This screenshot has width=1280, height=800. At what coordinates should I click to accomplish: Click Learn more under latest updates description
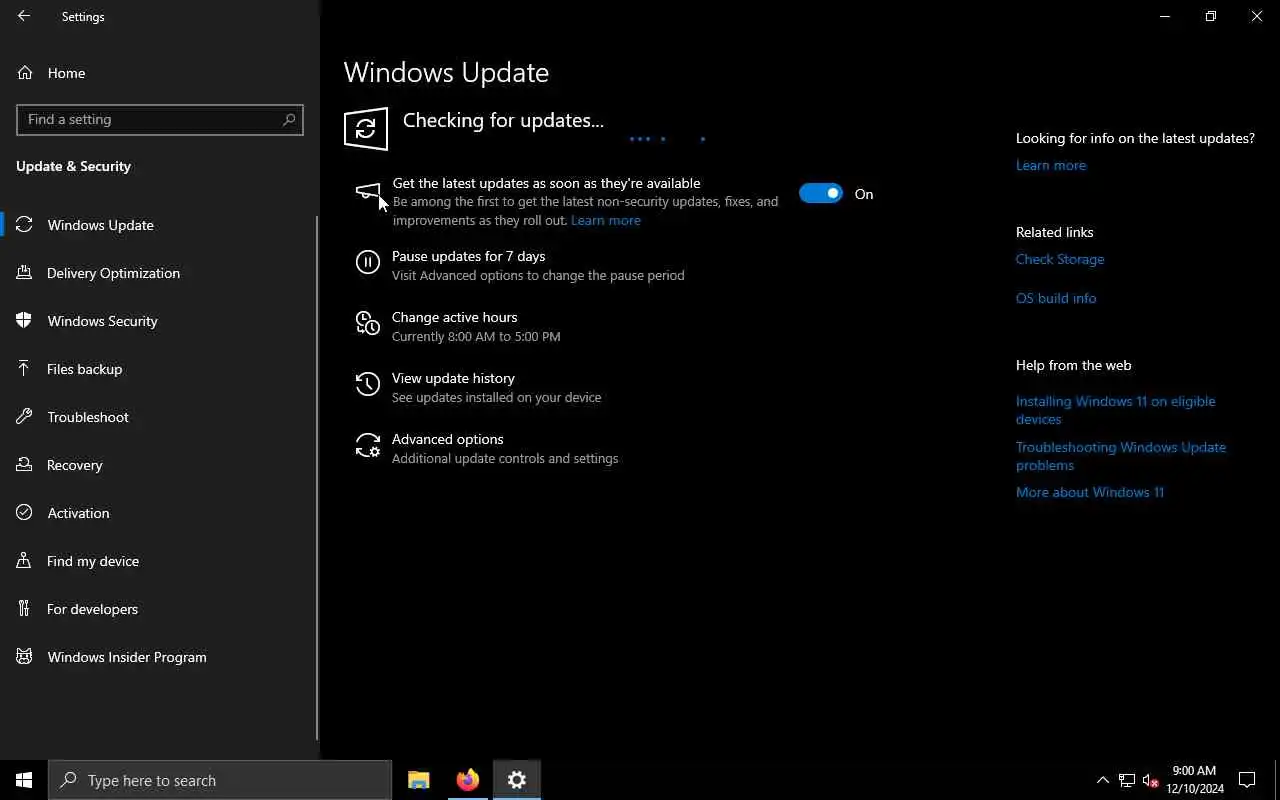[606, 220]
